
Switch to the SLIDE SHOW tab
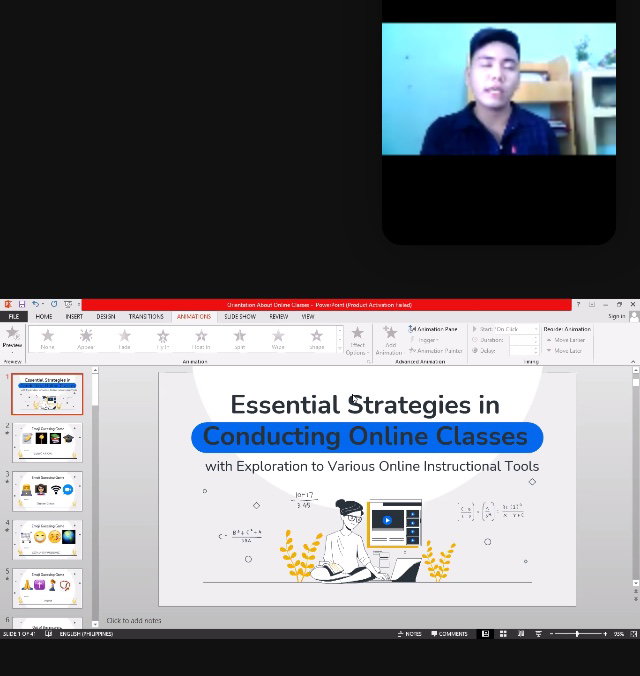point(240,316)
